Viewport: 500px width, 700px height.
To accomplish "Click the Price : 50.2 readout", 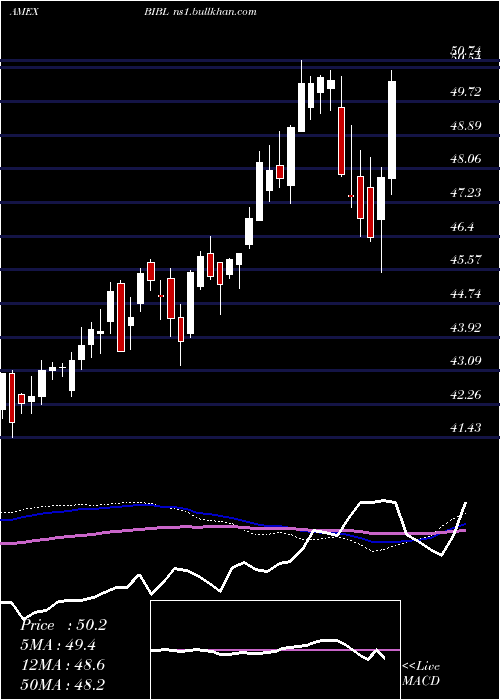I will [63, 625].
